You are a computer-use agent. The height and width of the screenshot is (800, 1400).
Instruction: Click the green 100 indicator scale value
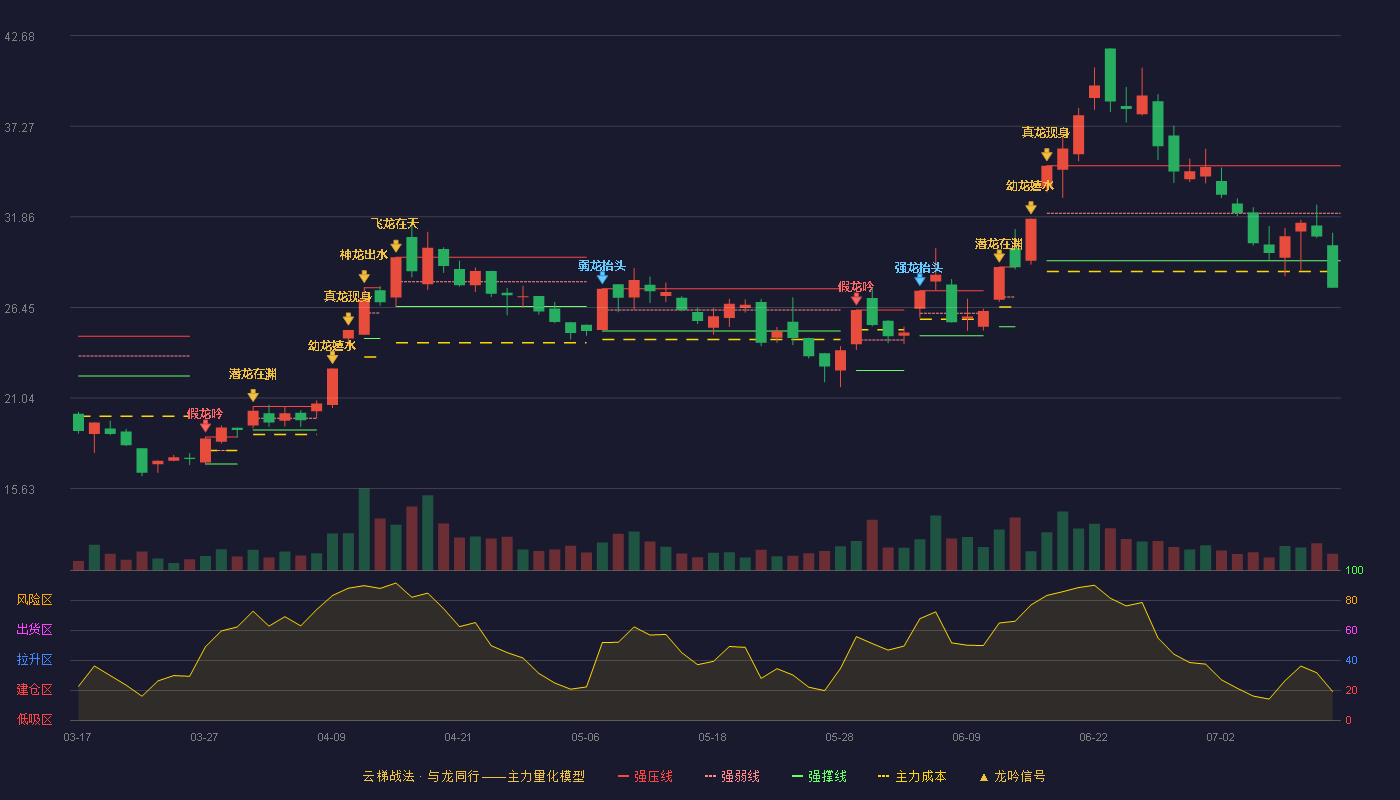[x=1354, y=571]
